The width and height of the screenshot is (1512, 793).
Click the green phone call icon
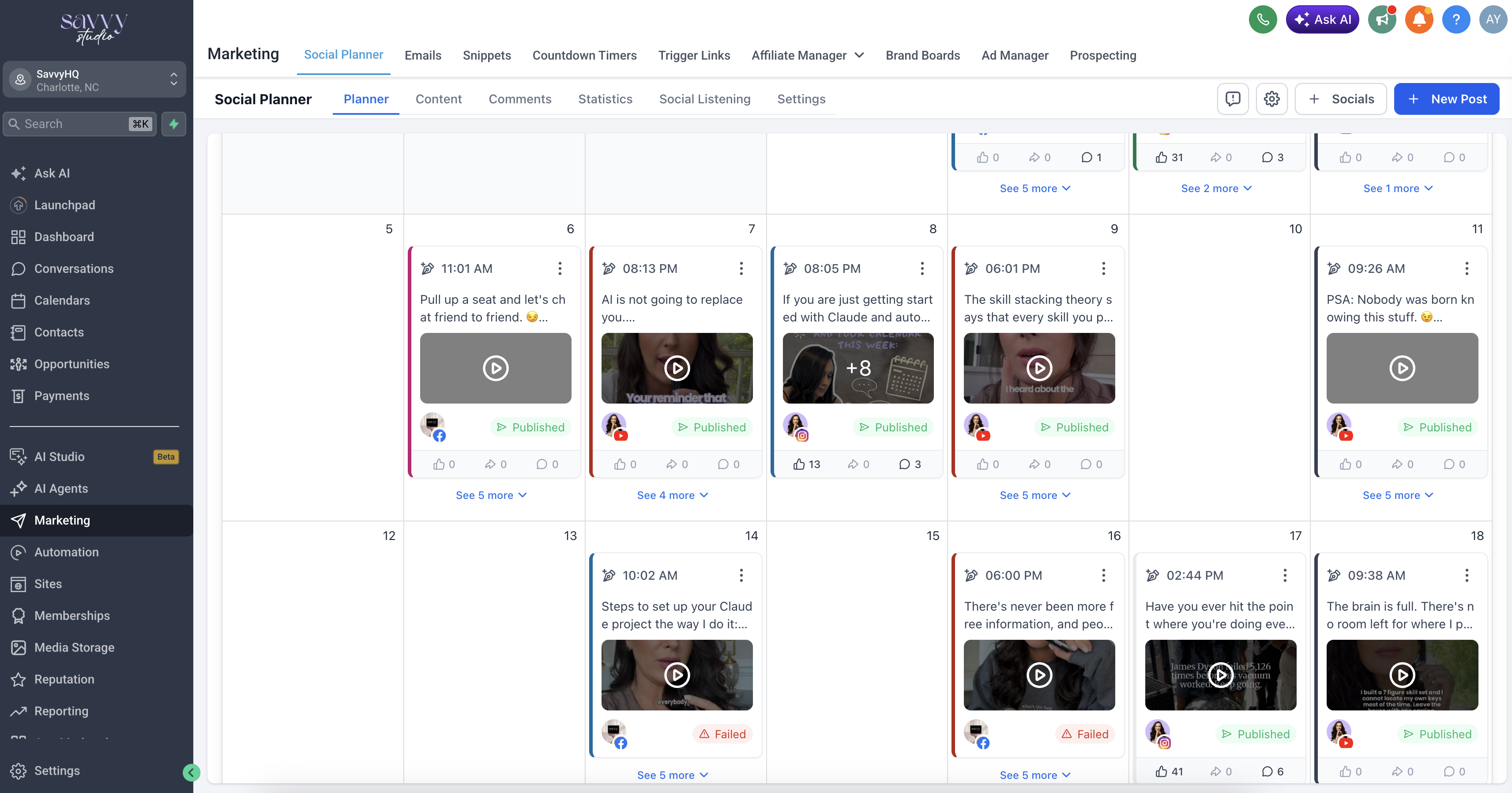click(1263, 20)
